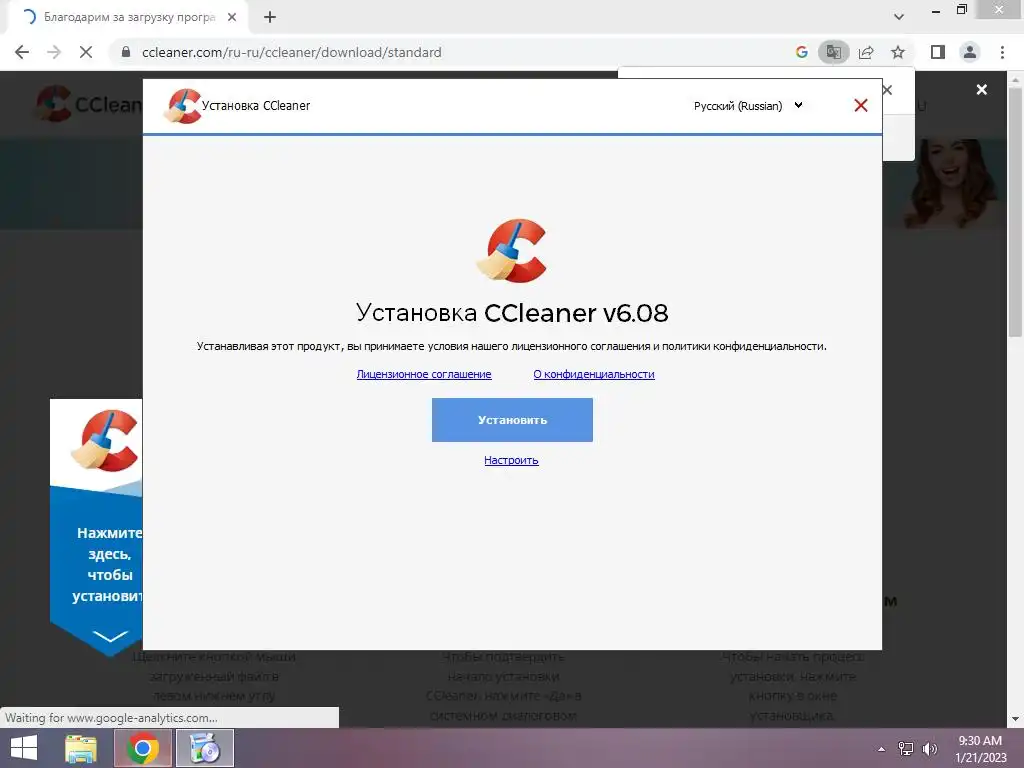Click the Нажмите здесь download banner on the webpage
Image resolution: width=1024 pixels, height=768 pixels.
point(96,528)
